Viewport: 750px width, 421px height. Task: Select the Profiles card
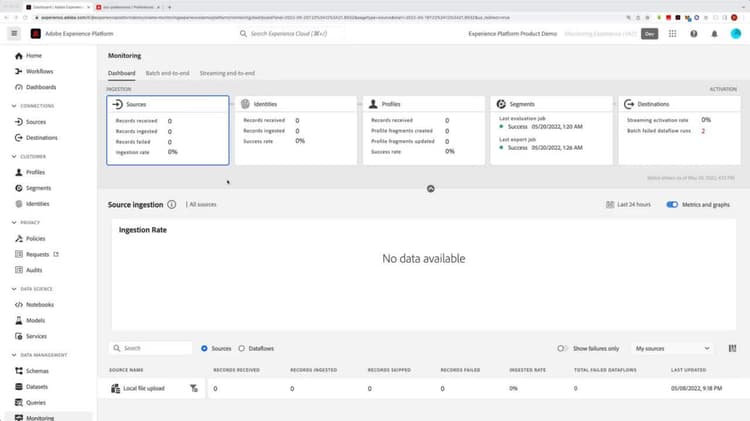pyautogui.click(x=424, y=130)
